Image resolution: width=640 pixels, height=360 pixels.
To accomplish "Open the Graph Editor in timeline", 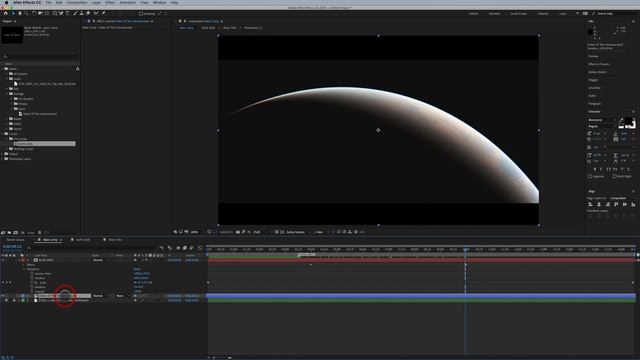I will 200,248.
